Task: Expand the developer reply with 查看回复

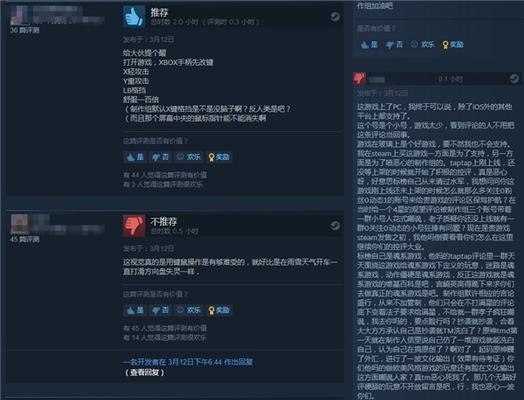Action: (144, 373)
